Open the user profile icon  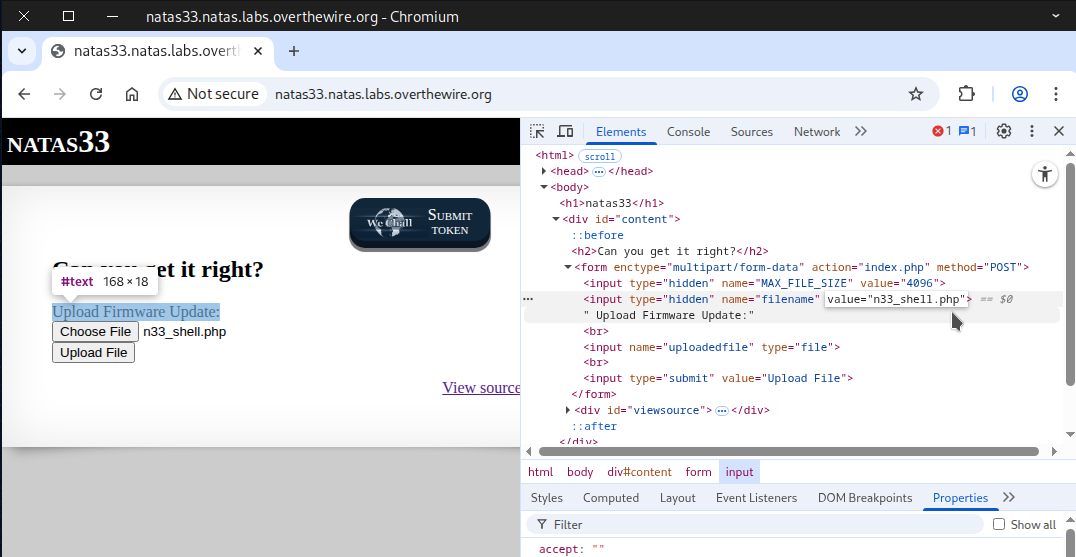(1020, 94)
